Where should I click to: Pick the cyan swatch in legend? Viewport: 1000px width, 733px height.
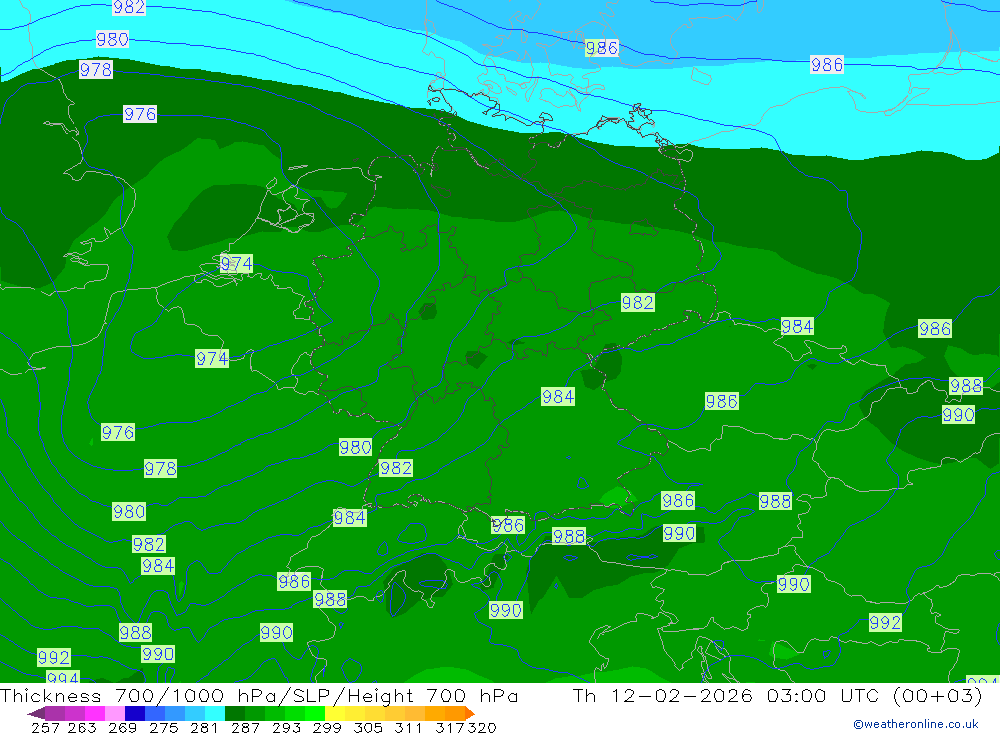[x=215, y=713]
